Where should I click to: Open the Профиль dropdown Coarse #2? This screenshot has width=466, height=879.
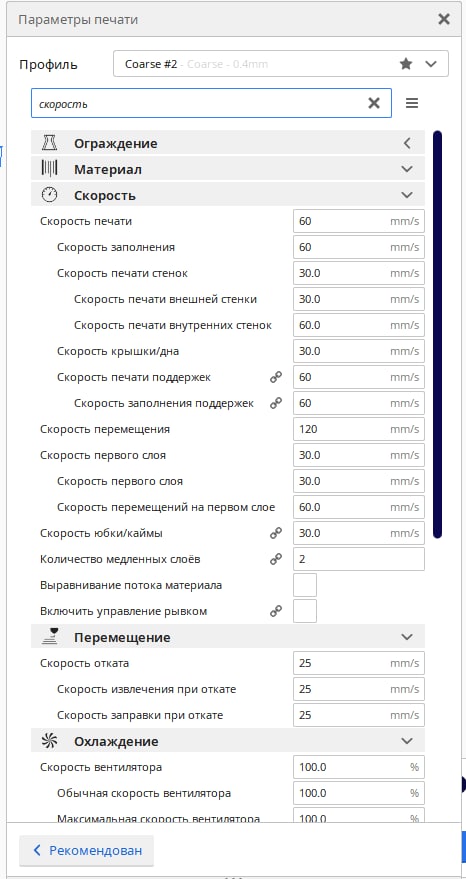click(x=280, y=64)
